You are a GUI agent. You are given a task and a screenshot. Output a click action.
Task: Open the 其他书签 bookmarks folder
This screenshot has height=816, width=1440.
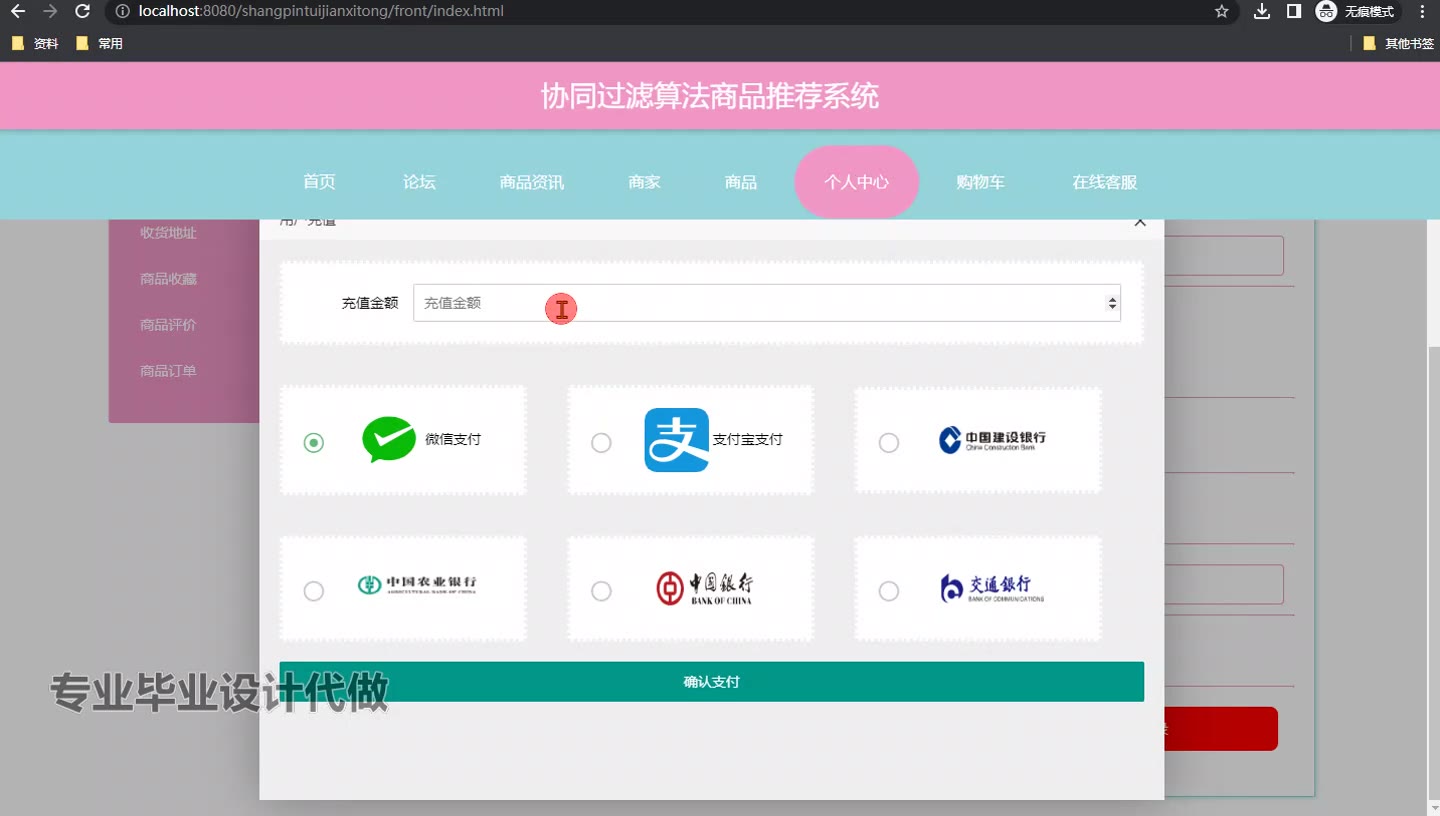pyautogui.click(x=1398, y=44)
